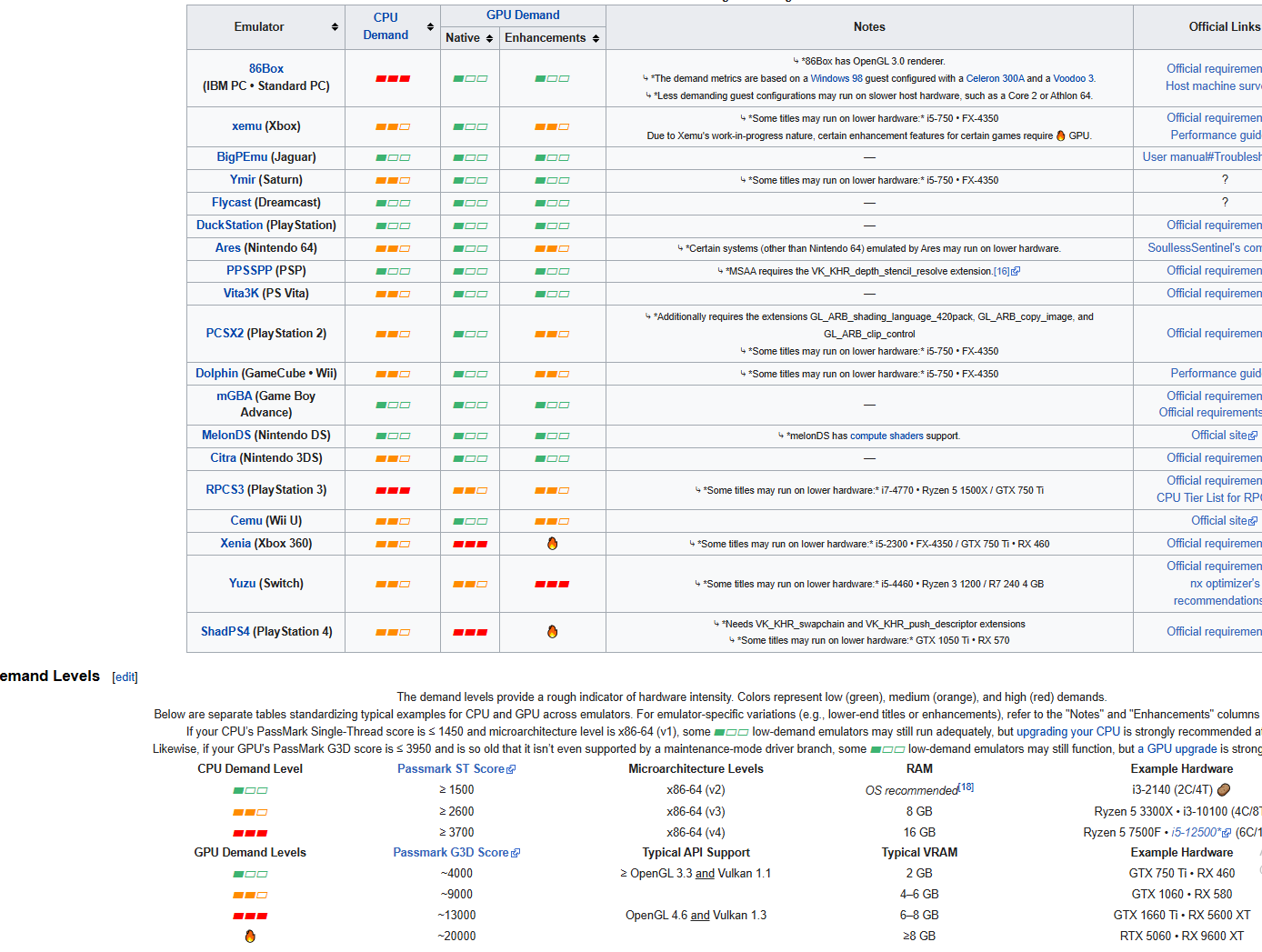Click the external link icon after i5-12500
The width and height of the screenshot is (1262, 952).
(x=1227, y=833)
